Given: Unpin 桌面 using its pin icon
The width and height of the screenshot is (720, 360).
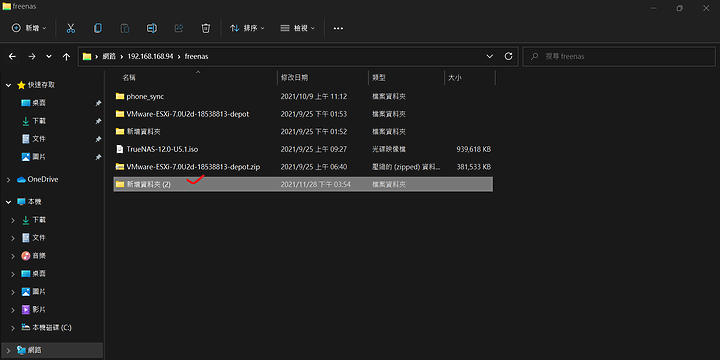Looking at the screenshot, I should (x=98, y=103).
